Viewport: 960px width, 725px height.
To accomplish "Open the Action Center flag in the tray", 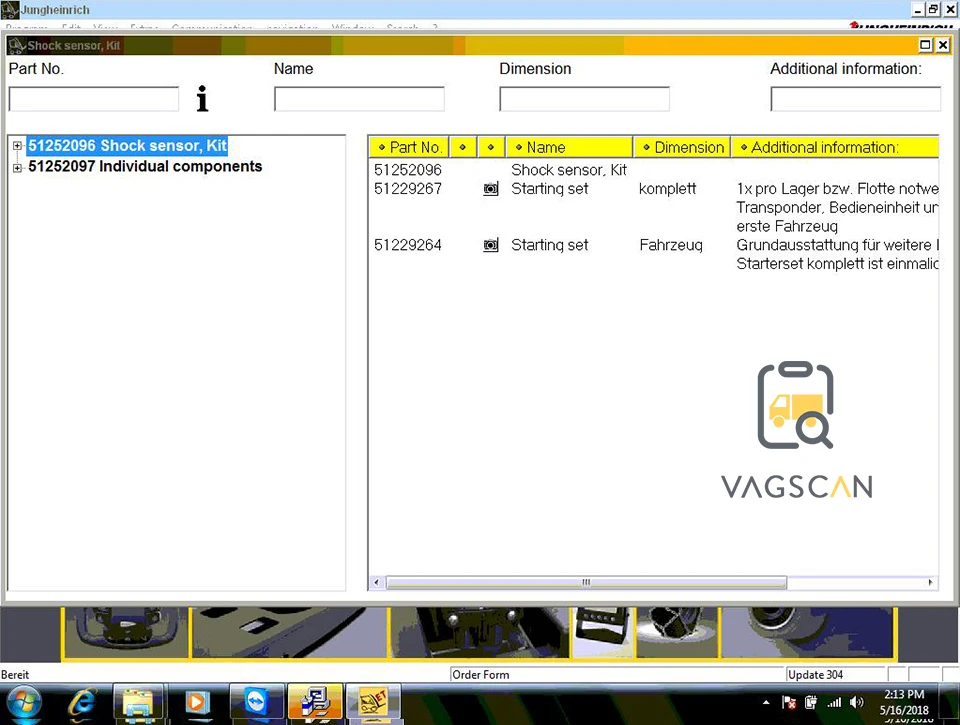I will 789,702.
